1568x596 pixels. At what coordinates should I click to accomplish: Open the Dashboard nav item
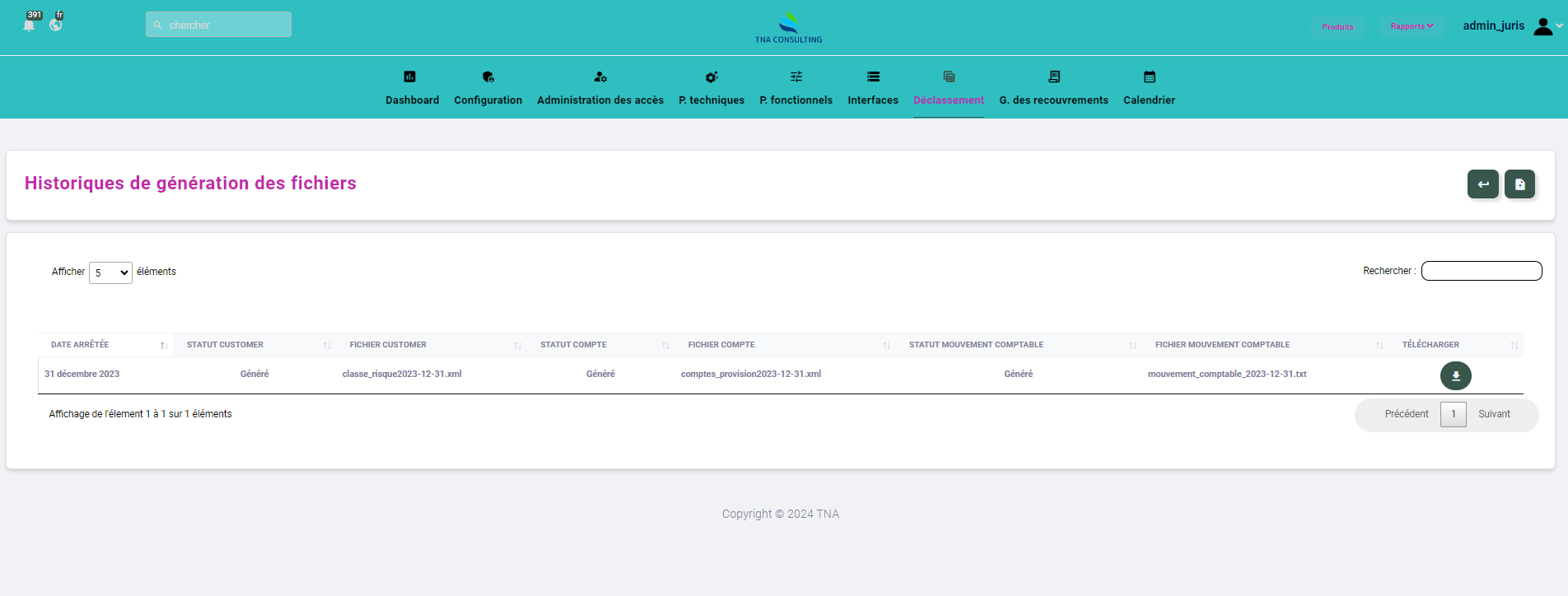point(412,88)
